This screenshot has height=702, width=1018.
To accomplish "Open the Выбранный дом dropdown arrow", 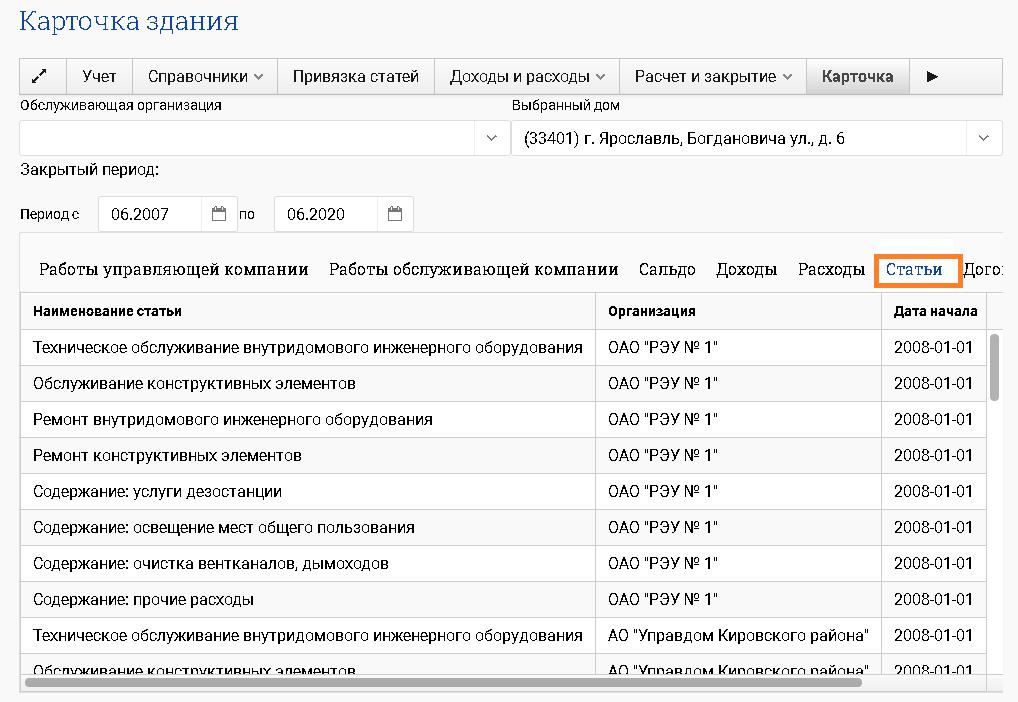I will [x=983, y=139].
